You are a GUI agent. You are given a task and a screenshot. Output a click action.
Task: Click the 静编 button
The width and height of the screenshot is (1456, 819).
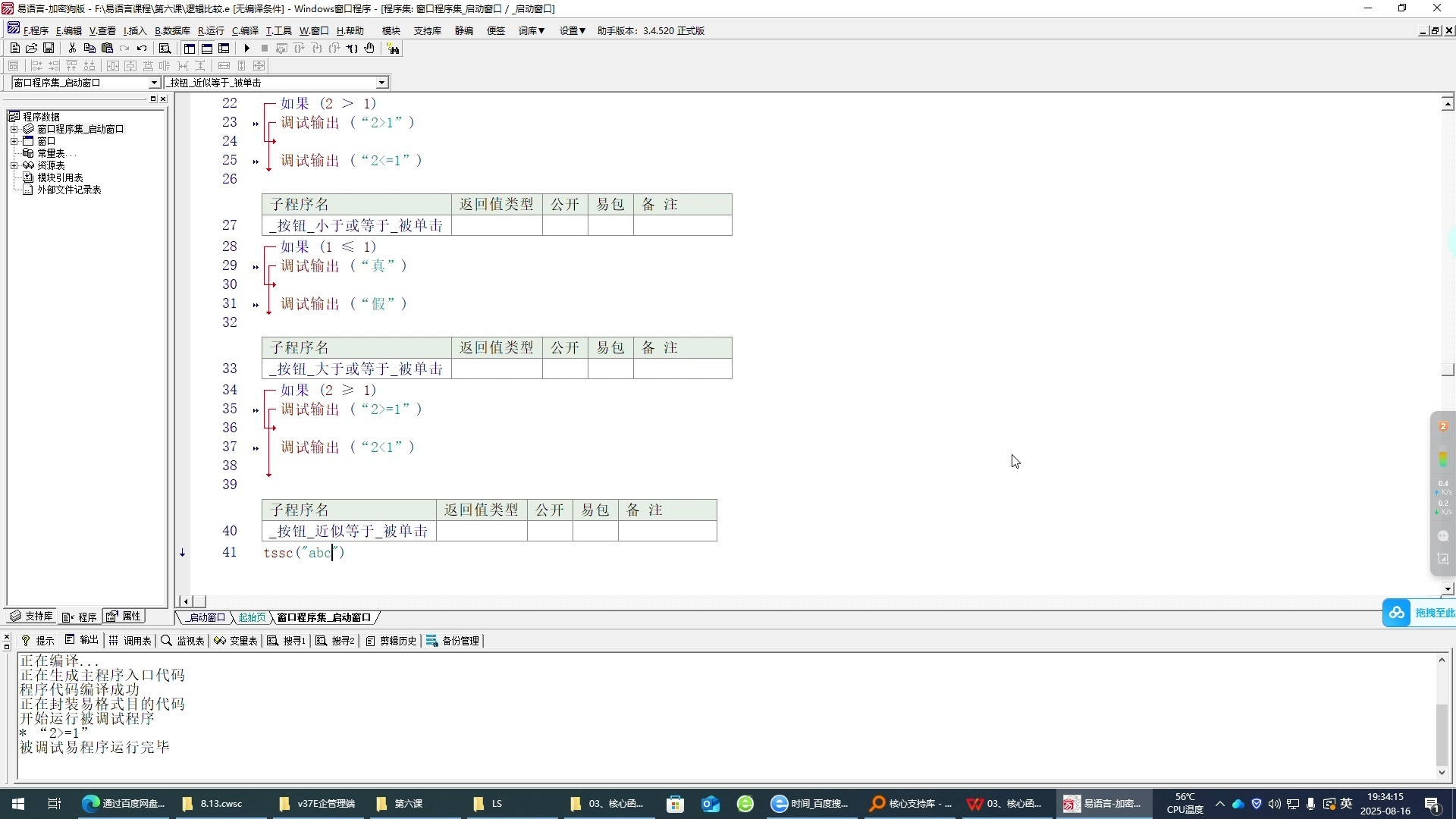(x=464, y=30)
